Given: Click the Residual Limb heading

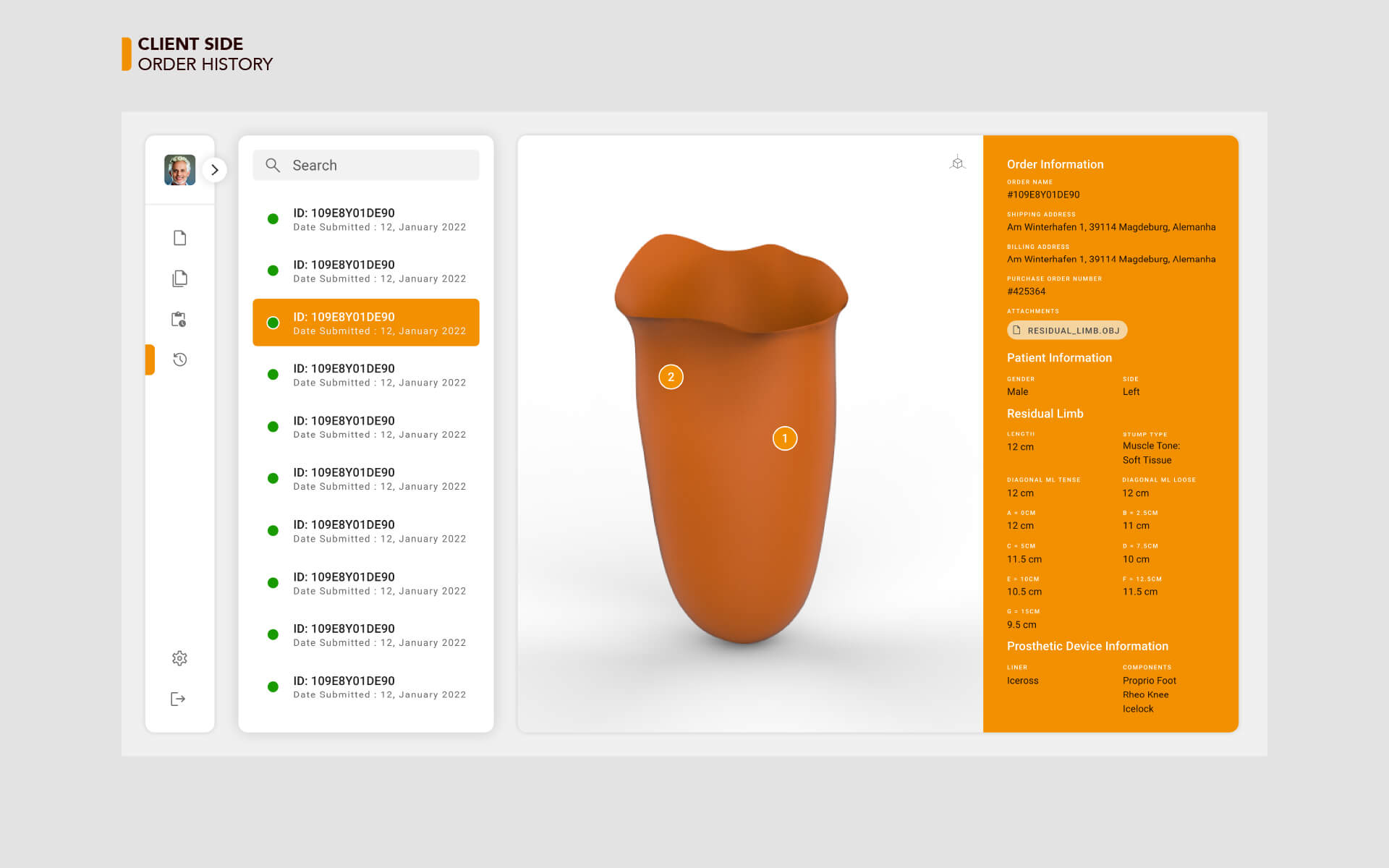Looking at the screenshot, I should coord(1045,414).
